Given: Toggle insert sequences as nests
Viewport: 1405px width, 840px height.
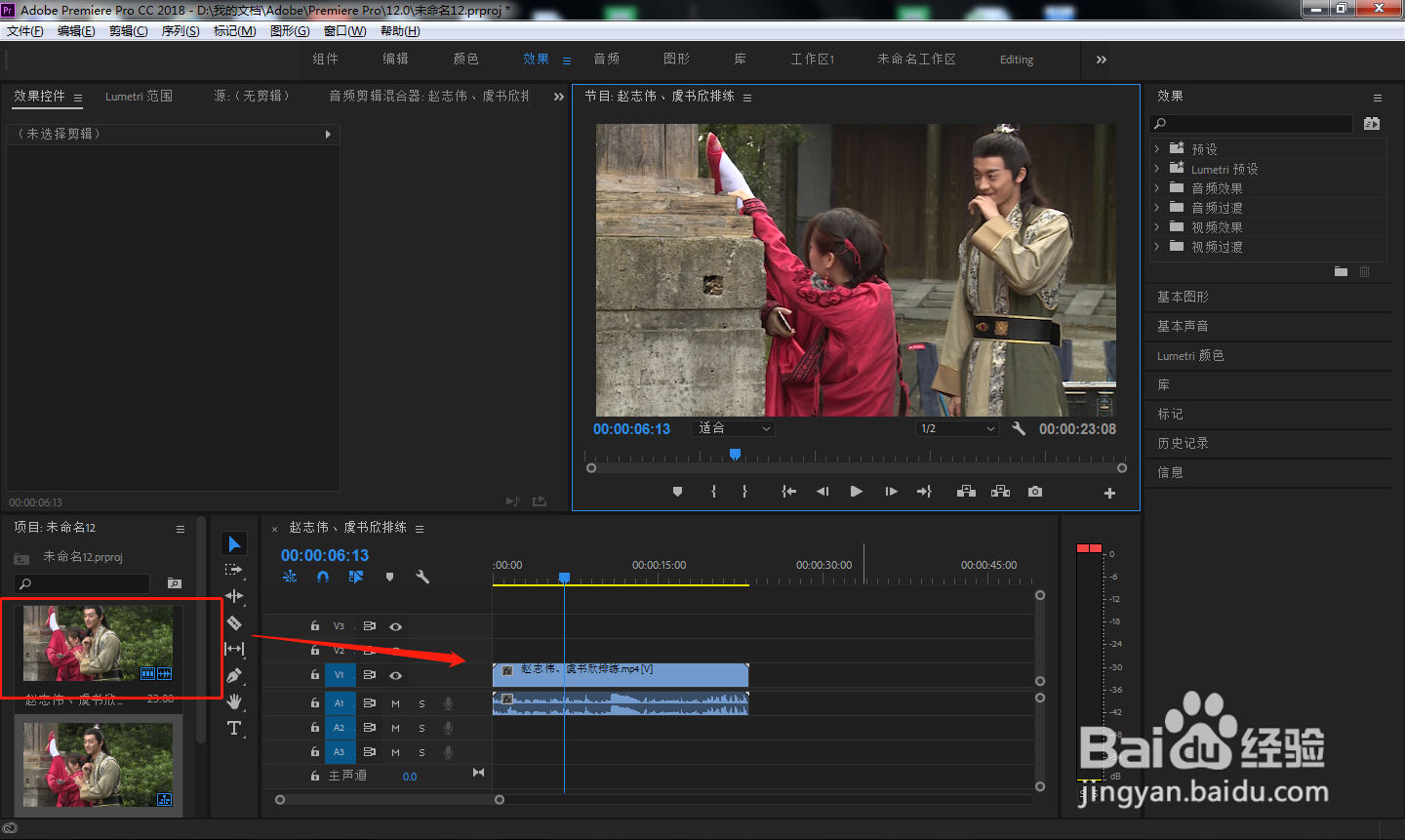Looking at the screenshot, I should [x=290, y=577].
